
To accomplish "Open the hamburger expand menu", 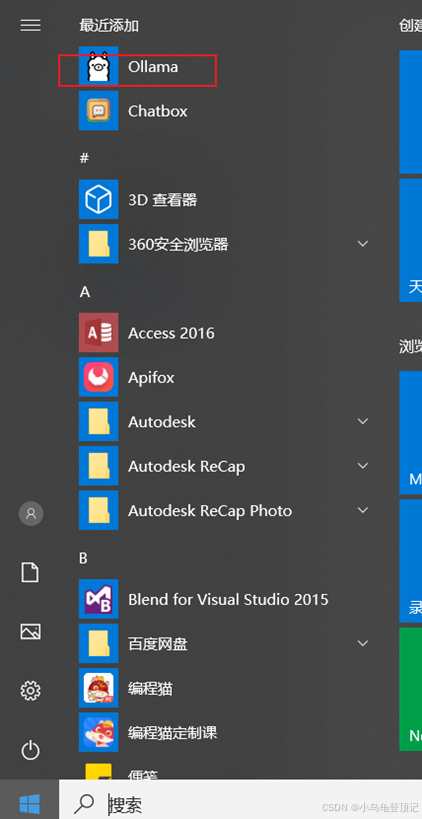I will [30, 25].
